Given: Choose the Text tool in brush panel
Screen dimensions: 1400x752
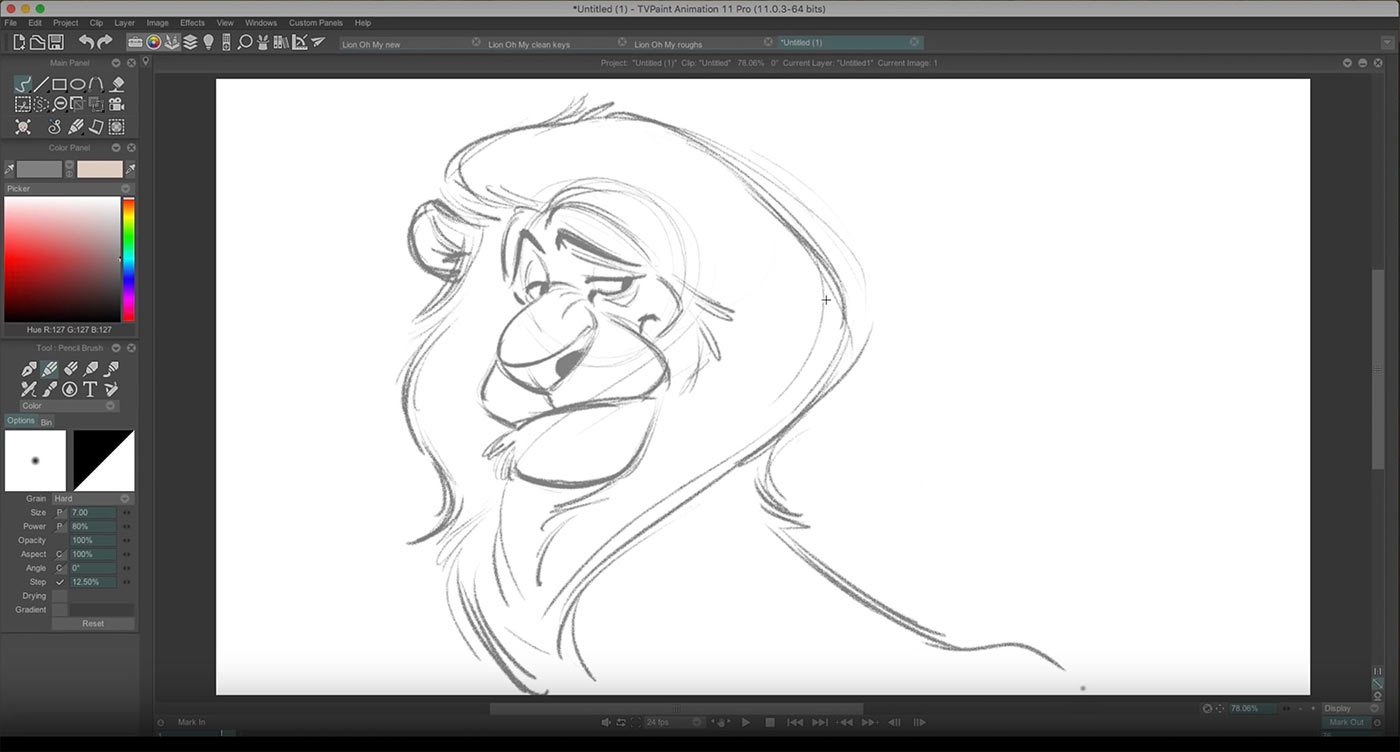Looking at the screenshot, I should (x=90, y=389).
